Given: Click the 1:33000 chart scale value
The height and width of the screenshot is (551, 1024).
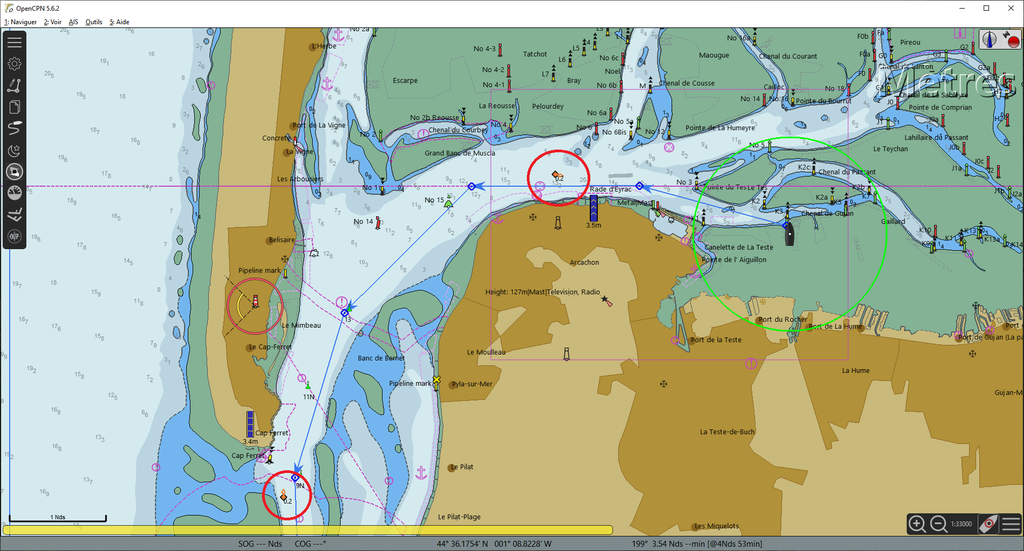Looking at the screenshot, I should click(x=961, y=524).
